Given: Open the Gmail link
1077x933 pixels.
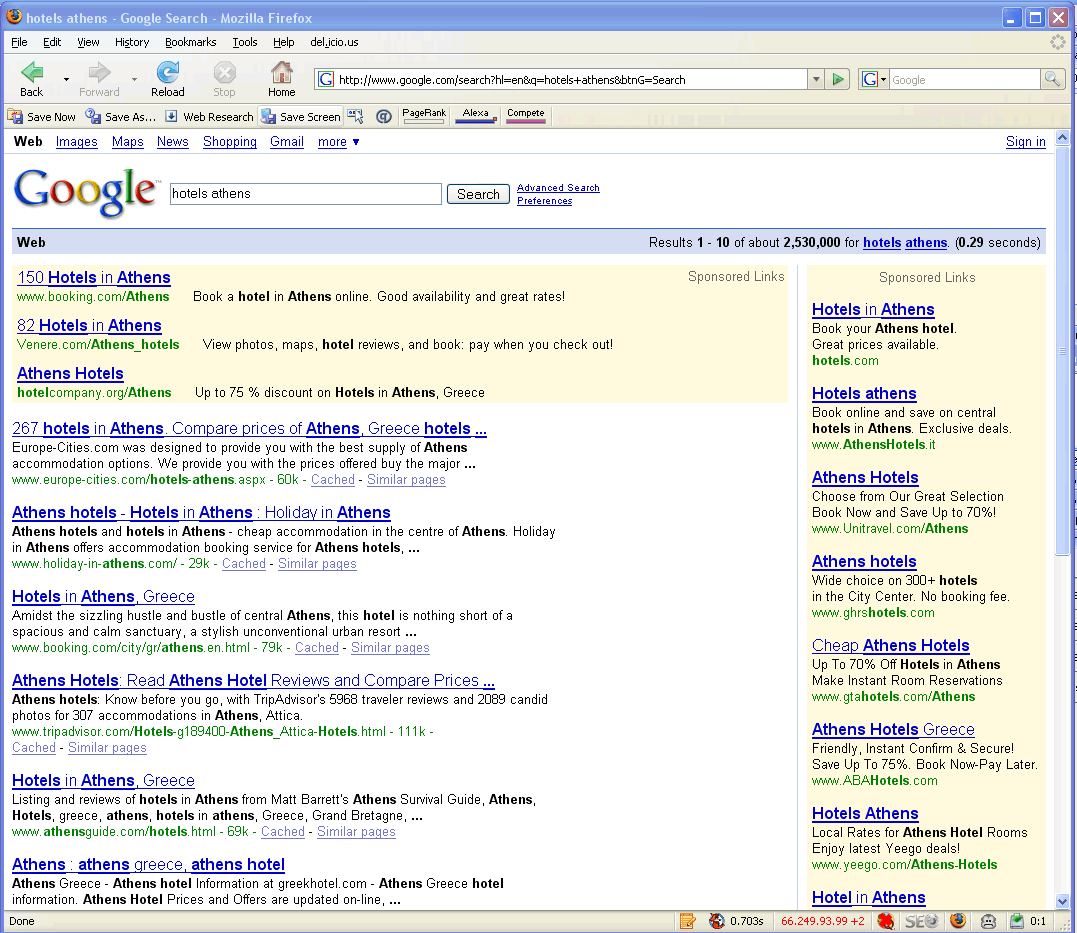Looking at the screenshot, I should (x=287, y=142).
